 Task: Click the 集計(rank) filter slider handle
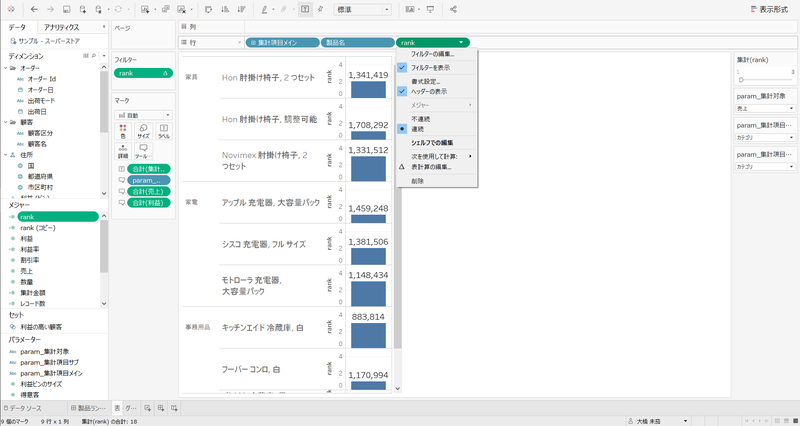(741, 80)
